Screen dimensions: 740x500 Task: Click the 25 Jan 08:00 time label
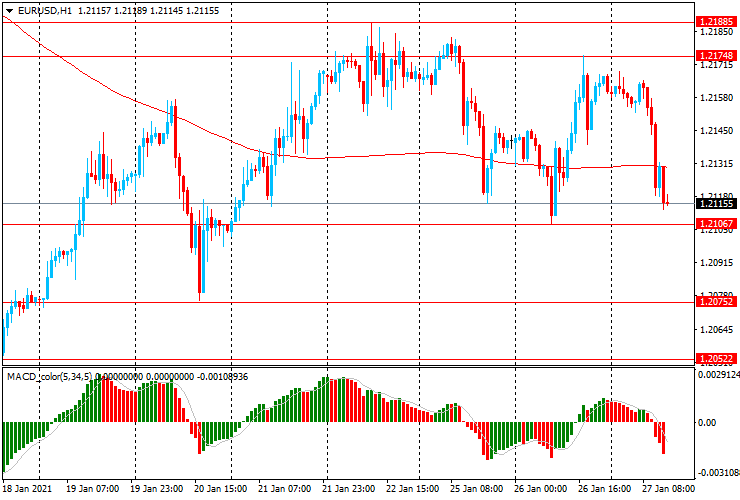coord(477,489)
